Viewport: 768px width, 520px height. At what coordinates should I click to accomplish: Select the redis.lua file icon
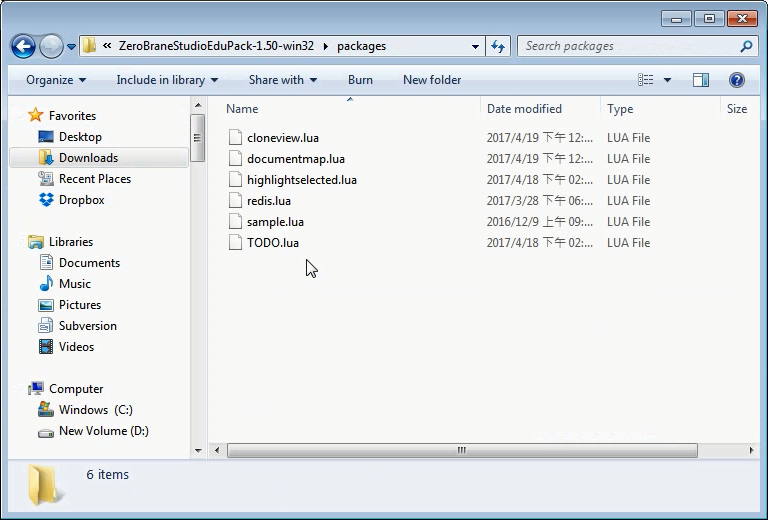236,201
